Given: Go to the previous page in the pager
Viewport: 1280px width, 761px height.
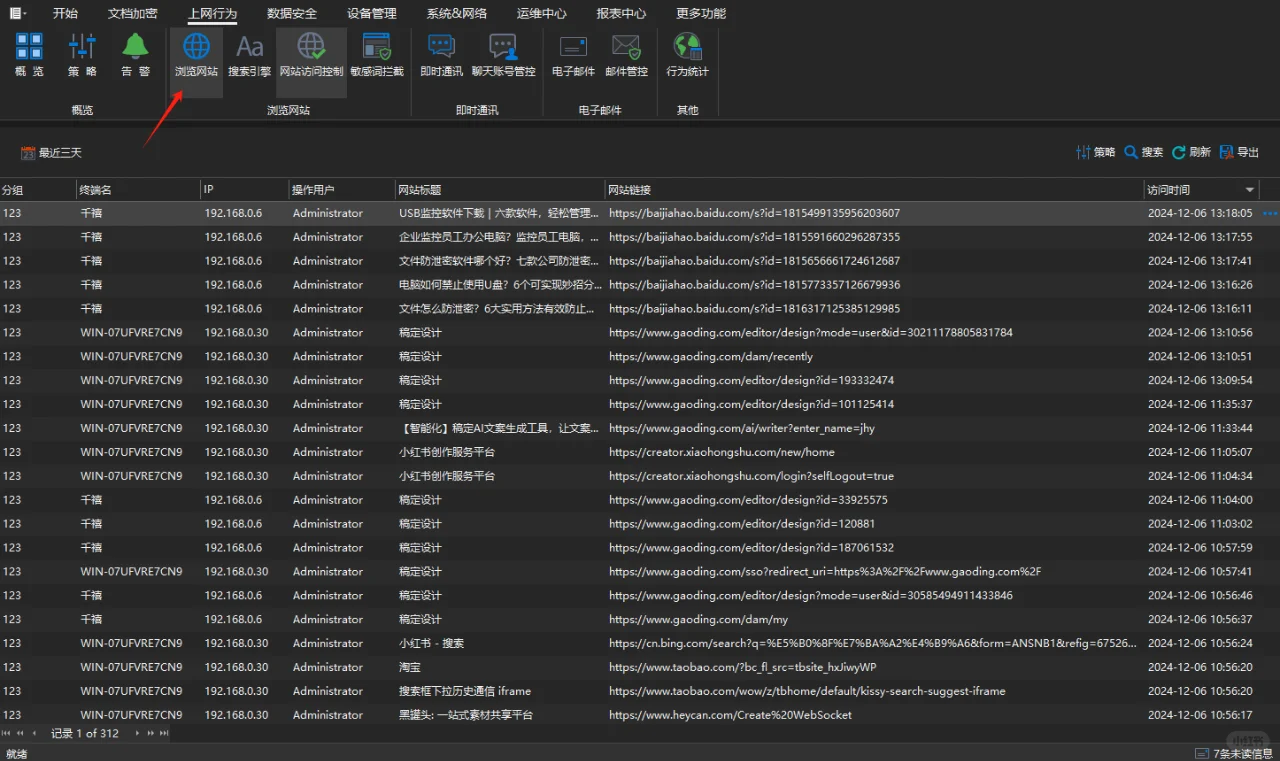Looking at the screenshot, I should (20, 733).
